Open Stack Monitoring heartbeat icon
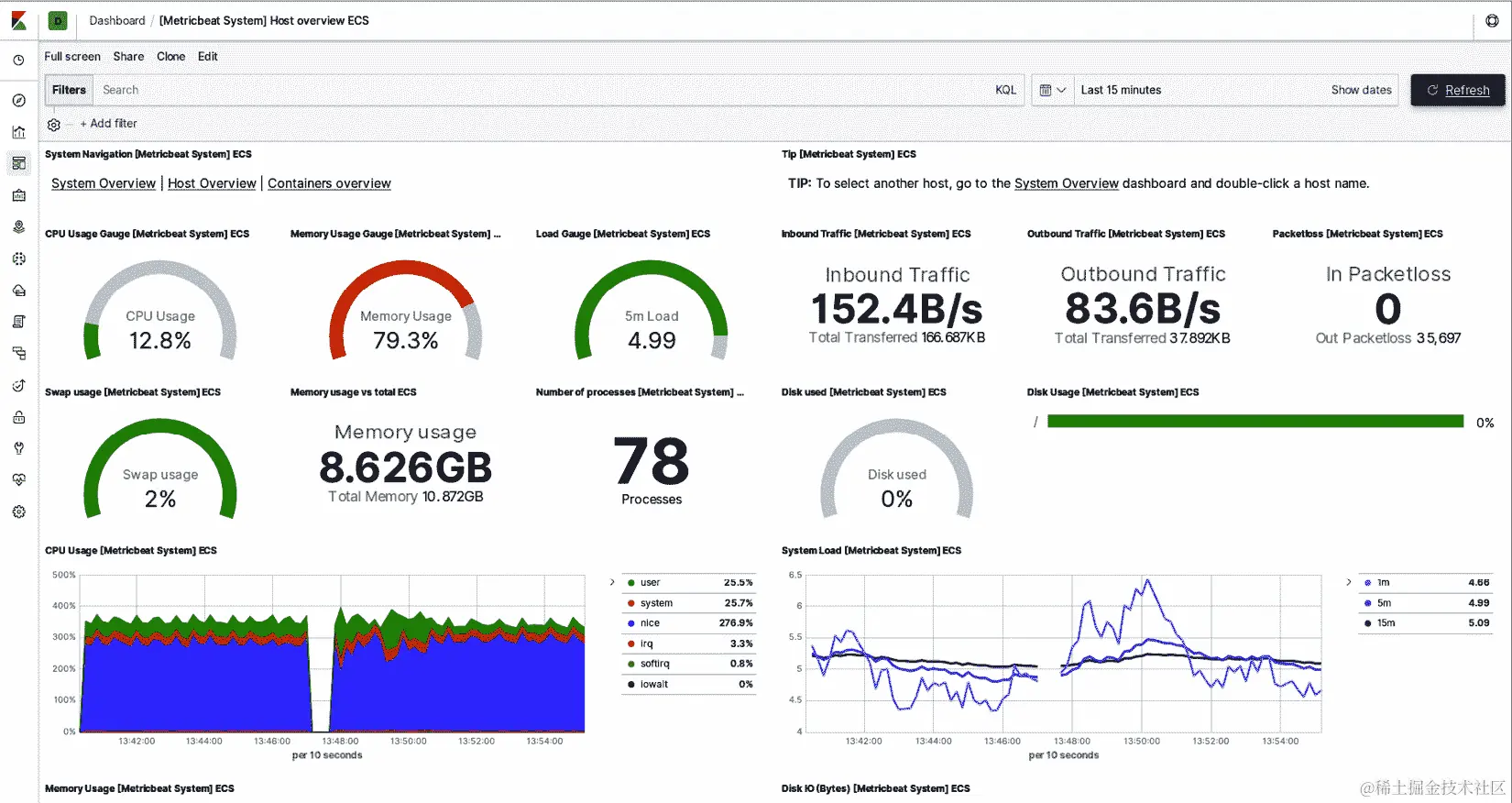The image size is (1512, 803). coord(18,479)
